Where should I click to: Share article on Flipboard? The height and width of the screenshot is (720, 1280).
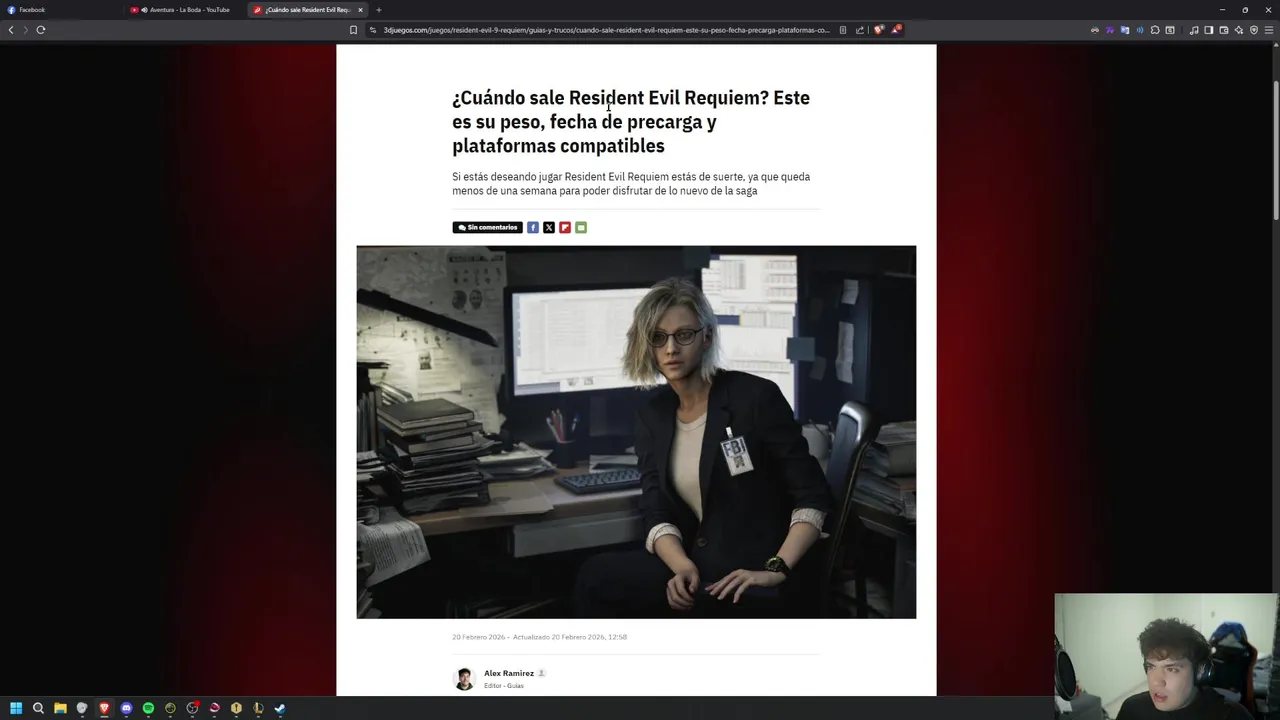coord(565,227)
